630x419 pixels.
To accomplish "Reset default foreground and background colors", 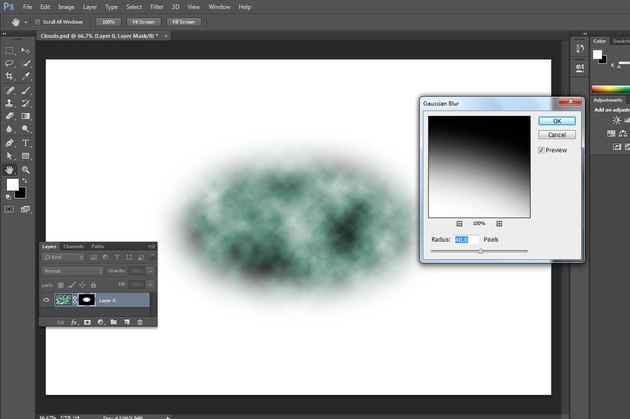I will [x=8, y=197].
